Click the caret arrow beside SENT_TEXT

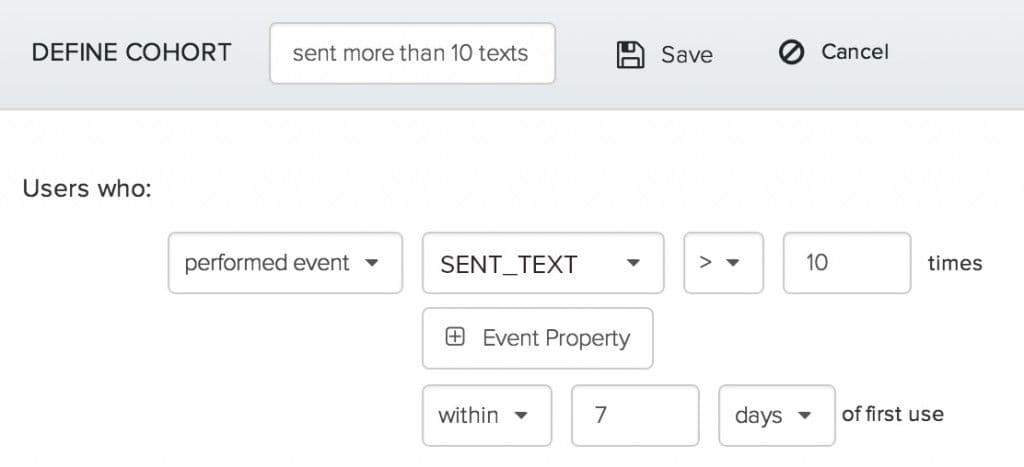click(x=632, y=264)
